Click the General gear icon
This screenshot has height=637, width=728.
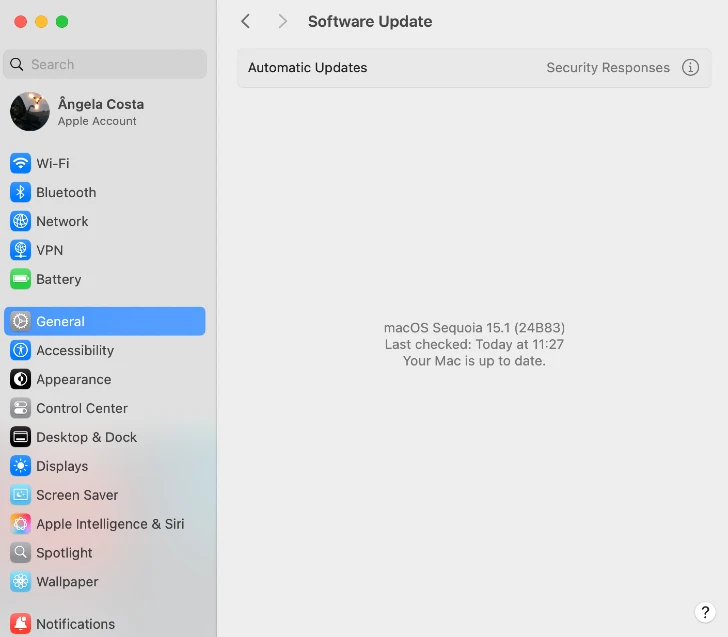pyautogui.click(x=20, y=321)
